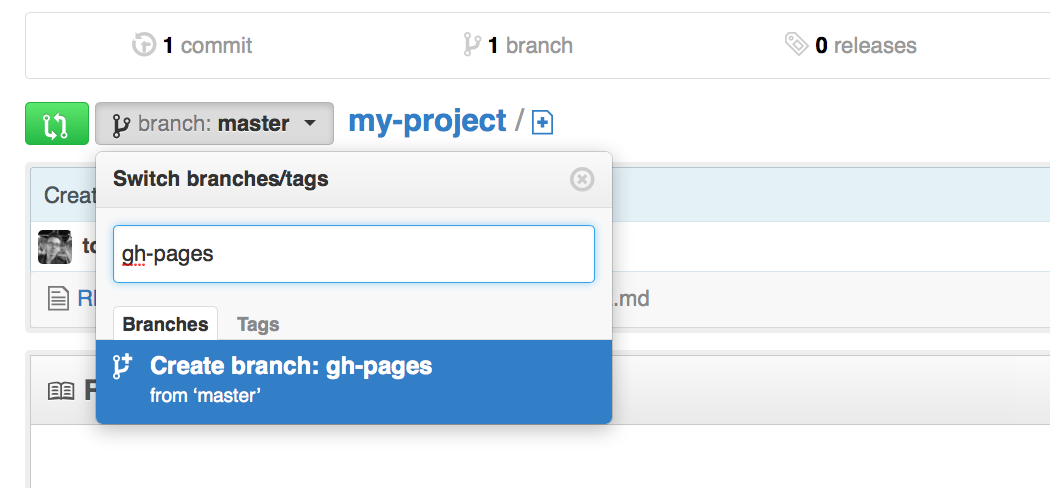
Task: Open the my-project repository link
Action: point(427,121)
